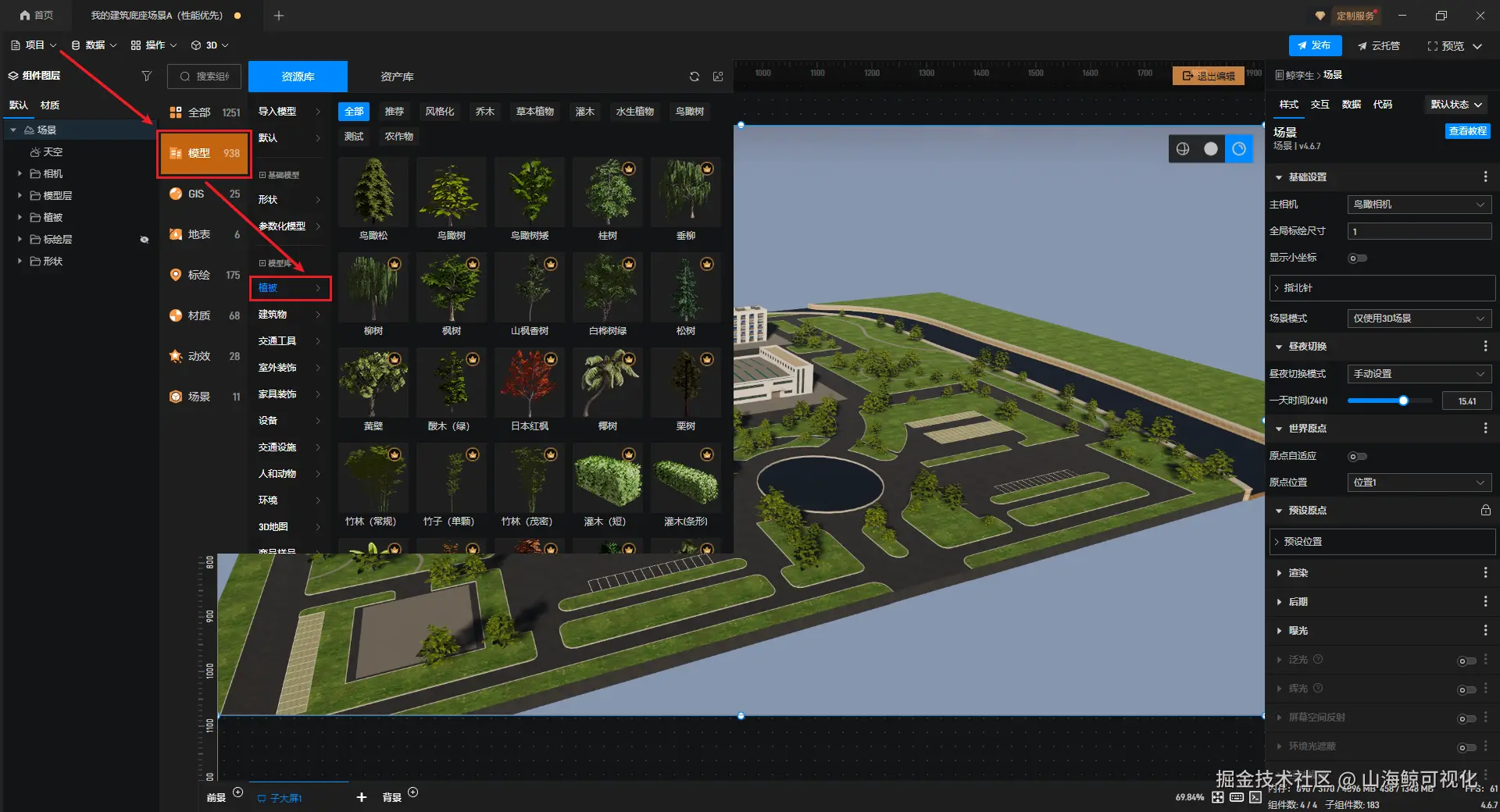Click the fit-to-screen icon beside 69.84%
This screenshot has height=812, width=1500.
[x=1218, y=797]
